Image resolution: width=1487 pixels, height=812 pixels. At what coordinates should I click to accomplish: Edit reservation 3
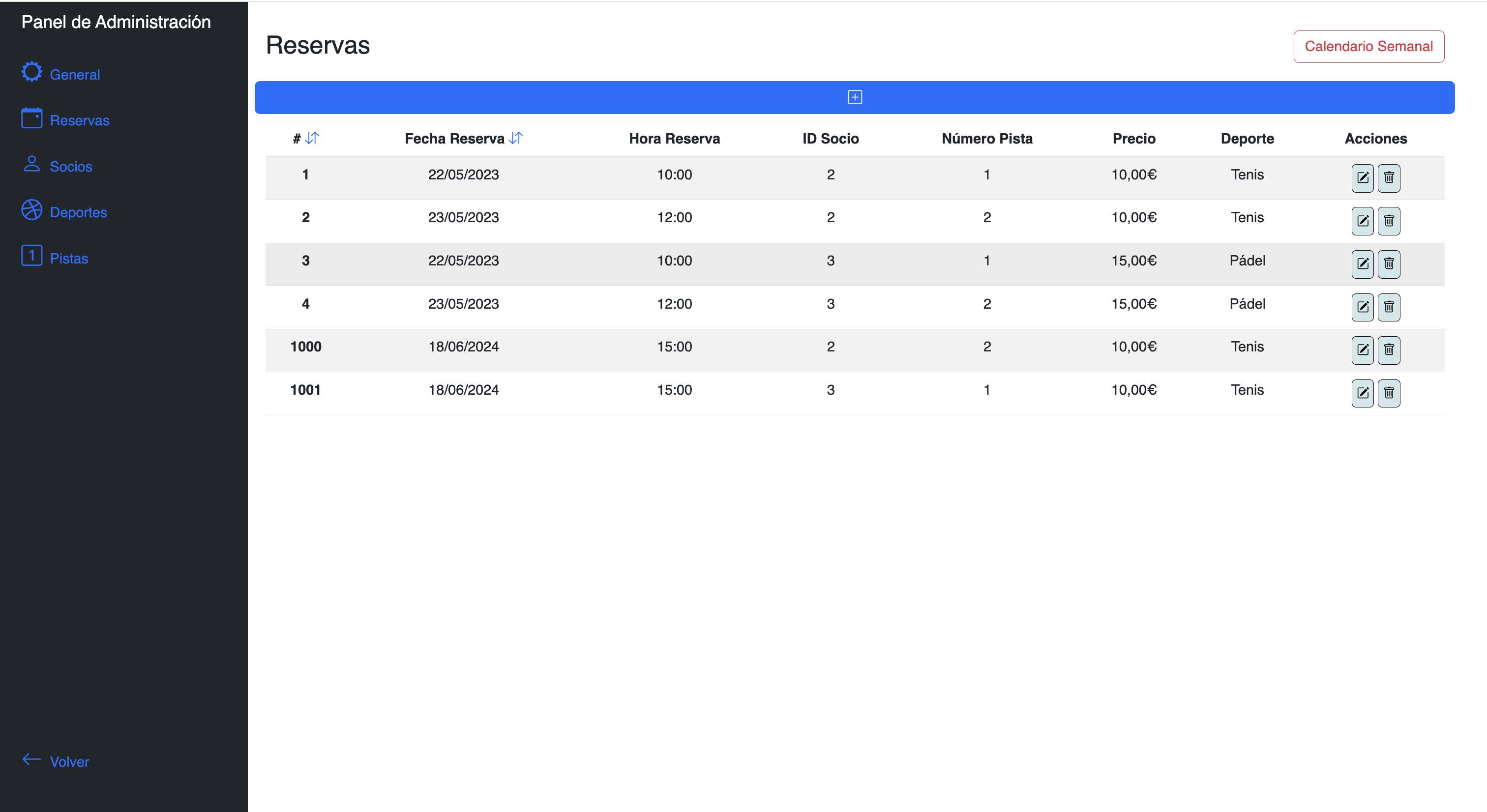pos(1362,264)
